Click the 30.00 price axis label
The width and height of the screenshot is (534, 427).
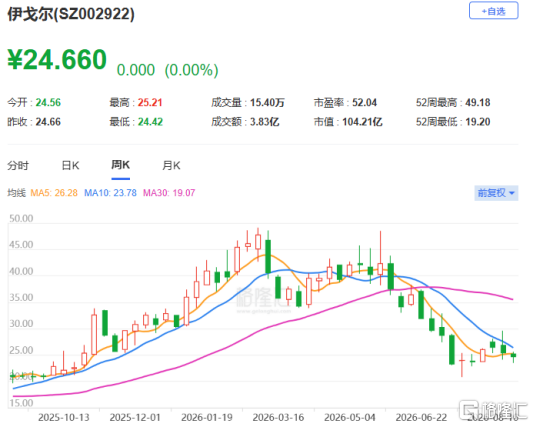(21, 323)
